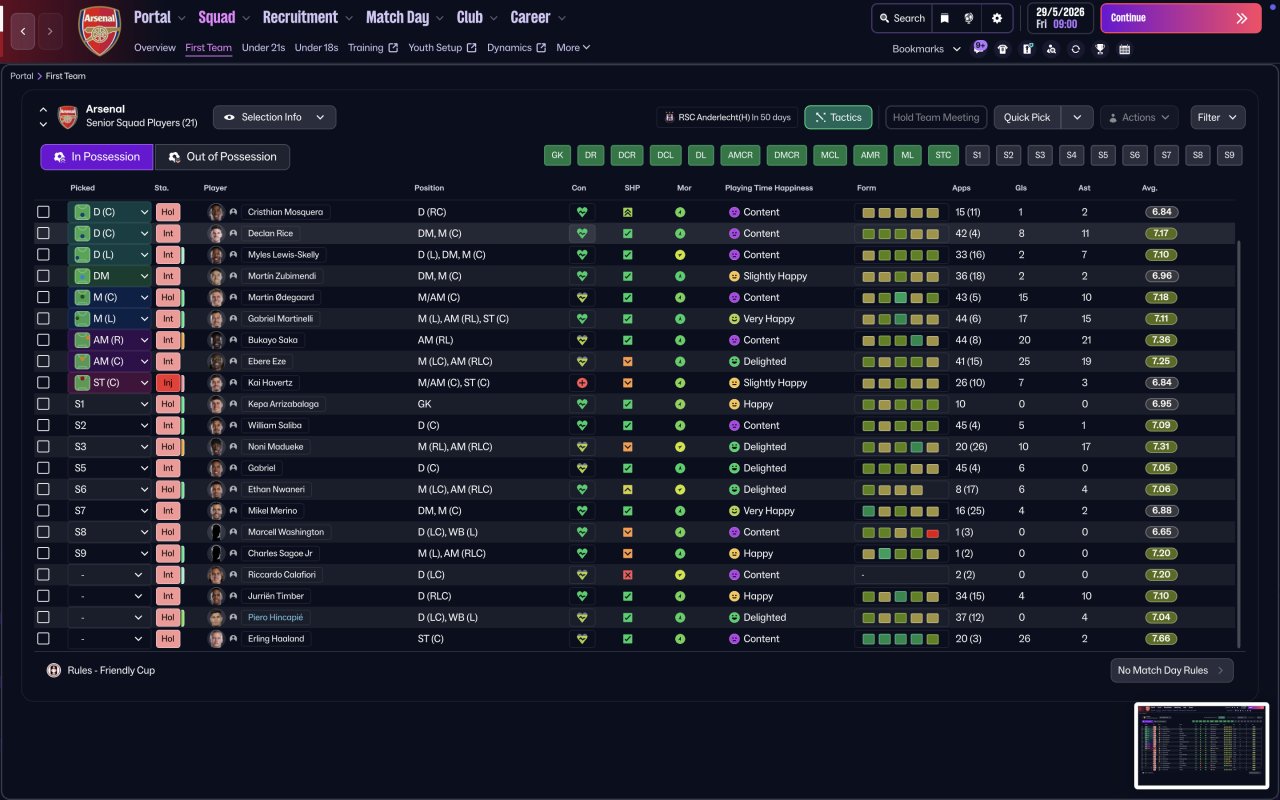
Task: Tick the checkbox for Kai Havertz
Action: click(43, 383)
